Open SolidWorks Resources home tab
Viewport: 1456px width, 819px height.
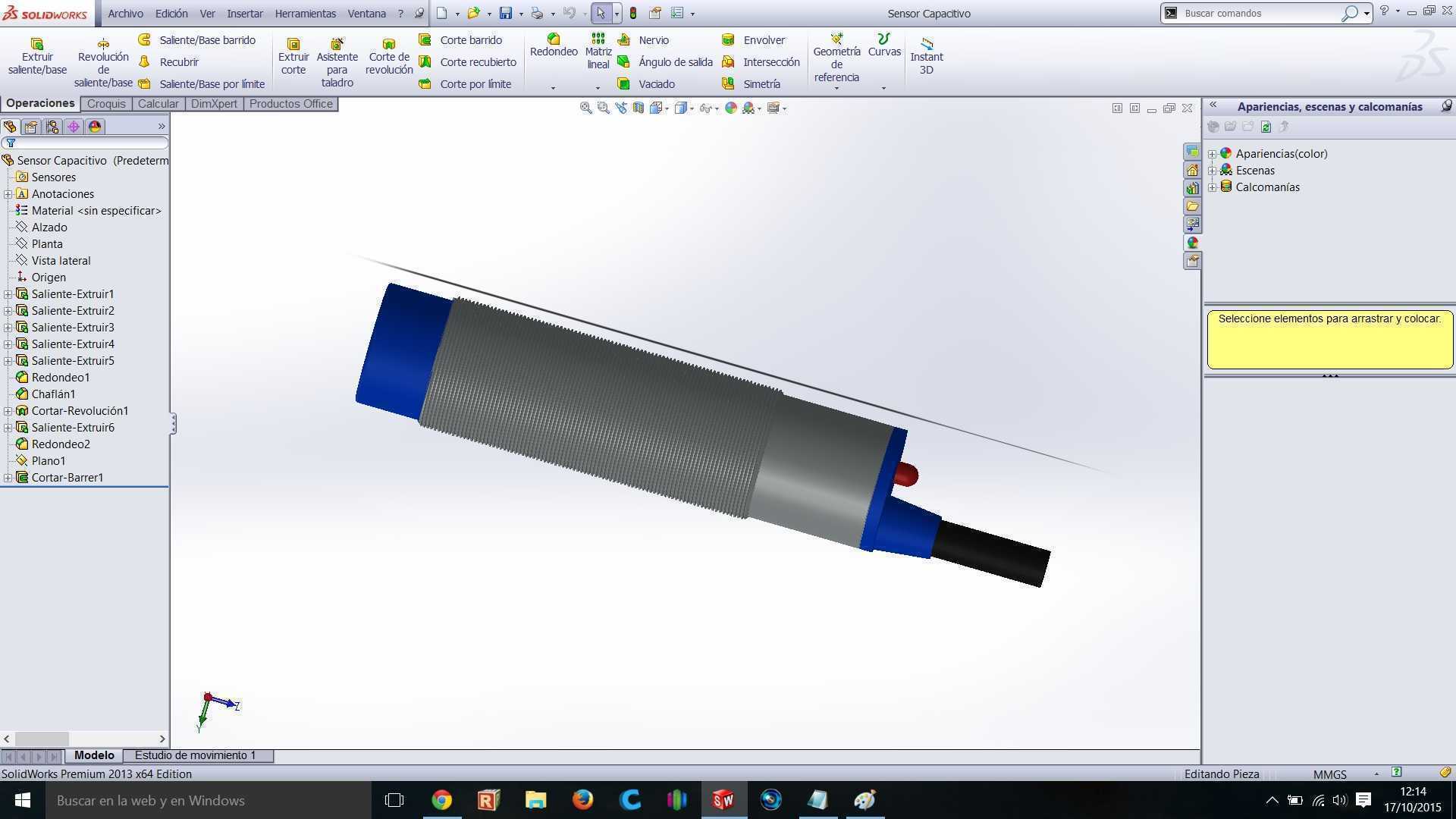(x=1192, y=170)
